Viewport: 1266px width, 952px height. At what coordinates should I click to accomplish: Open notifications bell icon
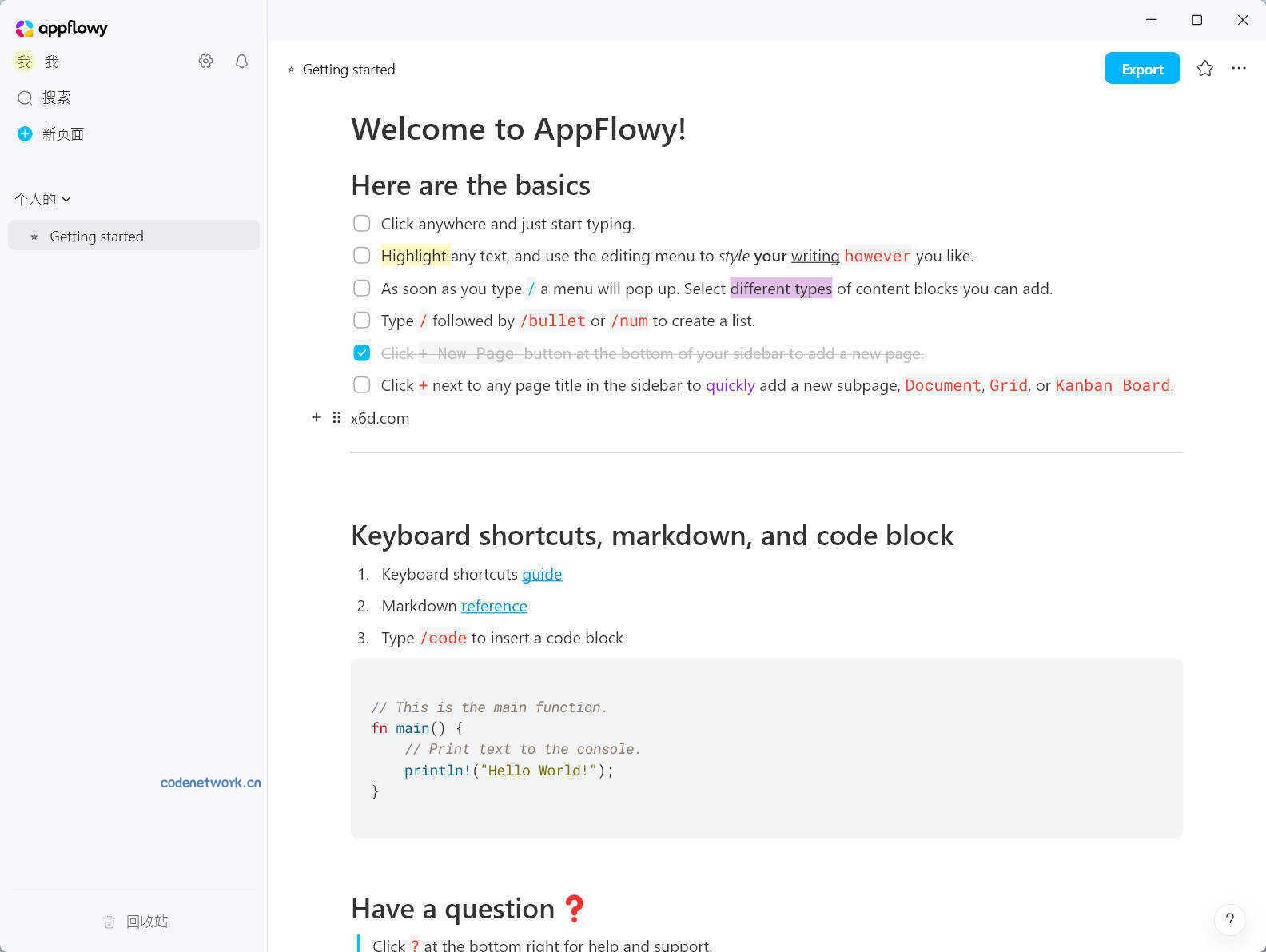point(241,61)
